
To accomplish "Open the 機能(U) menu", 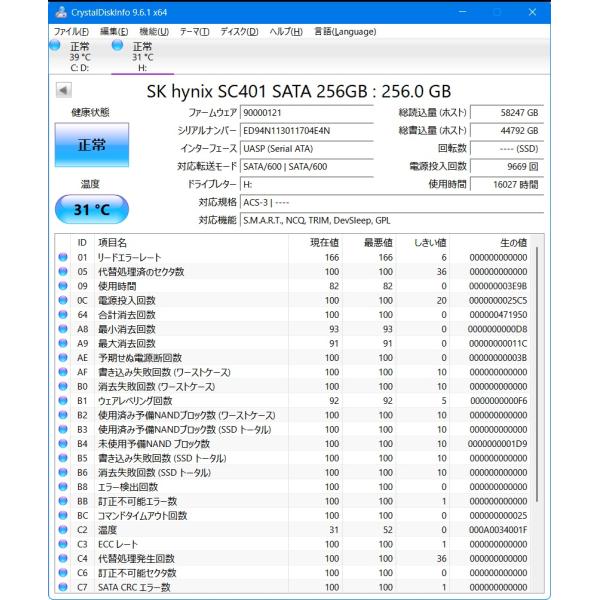I will pyautogui.click(x=154, y=31).
